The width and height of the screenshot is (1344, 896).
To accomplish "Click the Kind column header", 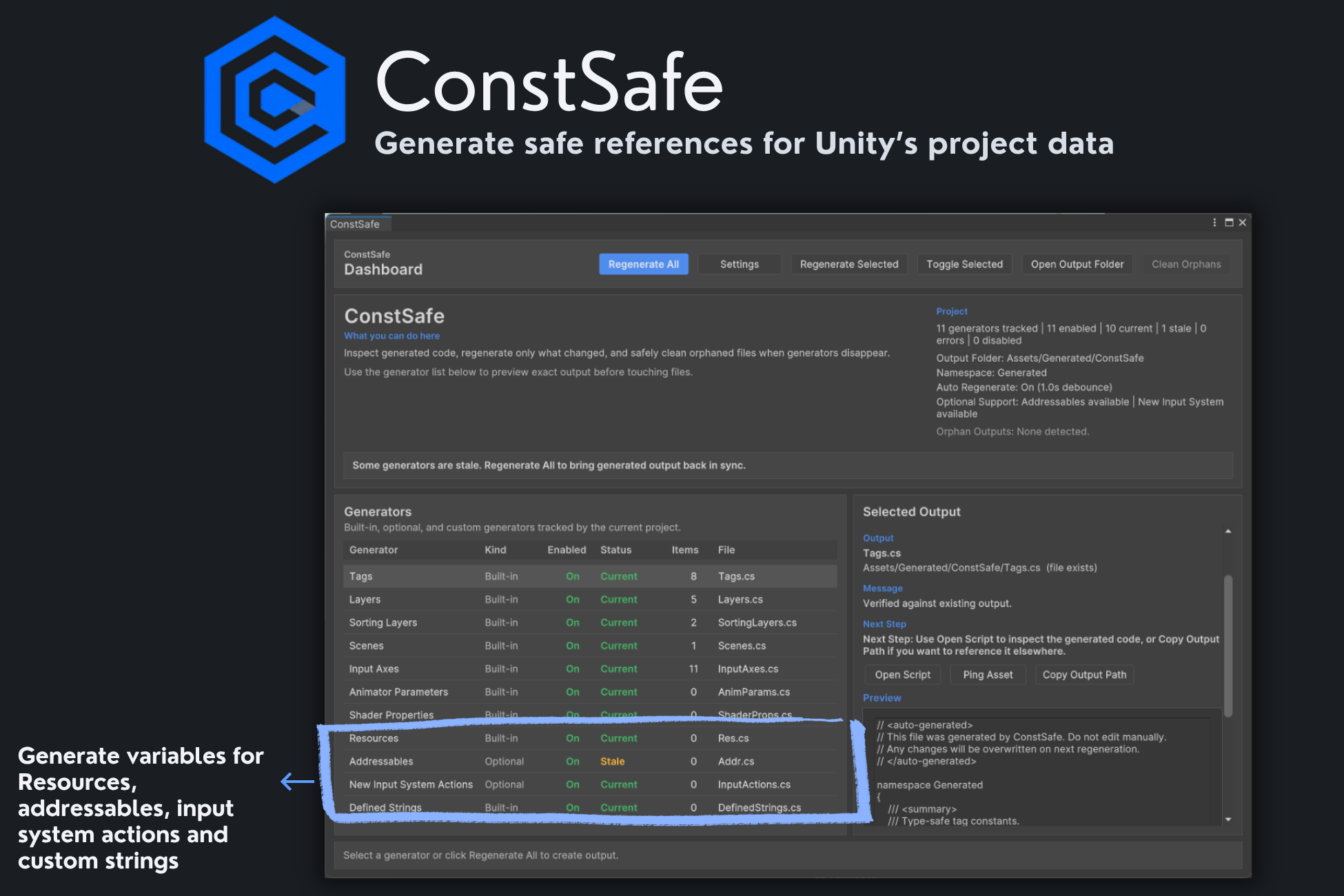I will coord(496,550).
